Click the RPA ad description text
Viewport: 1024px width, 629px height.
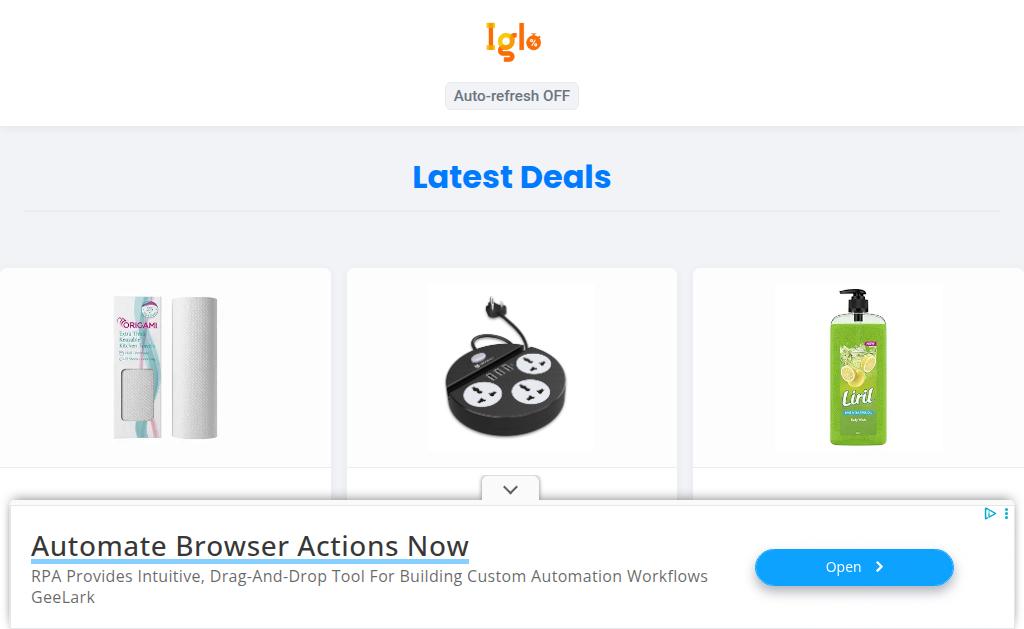[x=370, y=576]
